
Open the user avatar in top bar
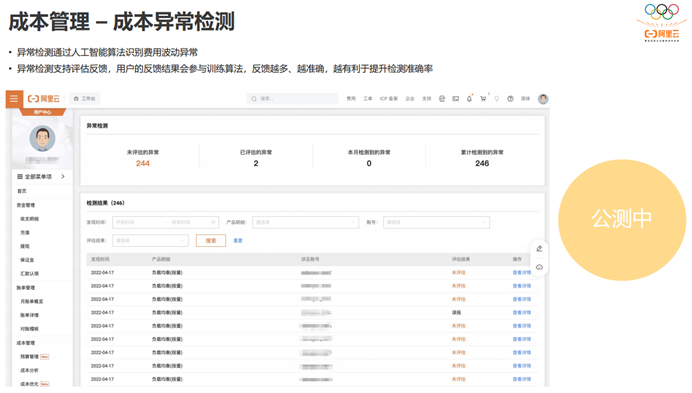[543, 99]
